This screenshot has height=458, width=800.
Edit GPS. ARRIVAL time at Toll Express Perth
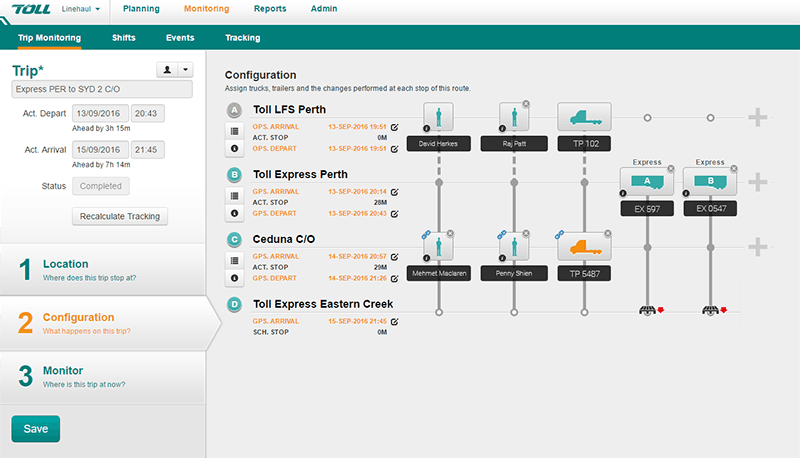pyautogui.click(x=394, y=192)
